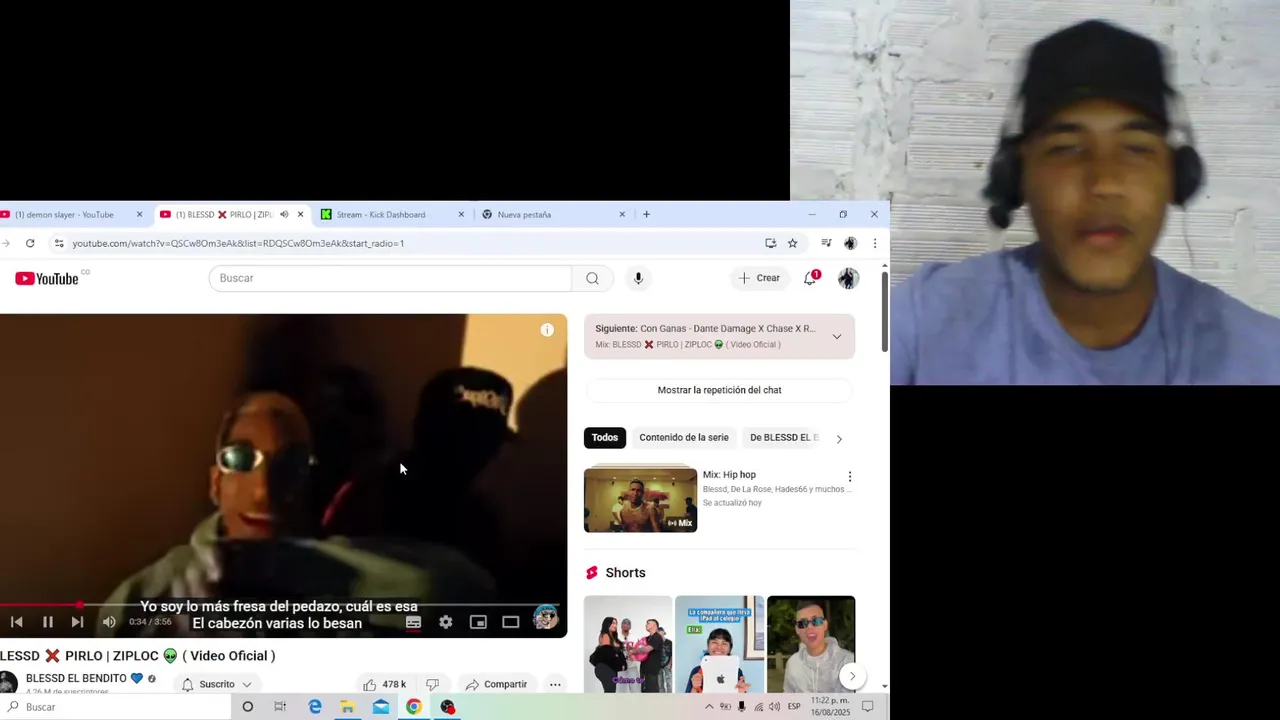Open the YouTube account avatar menu
Image resolution: width=1280 pixels, height=720 pixels.
pyautogui.click(x=848, y=278)
